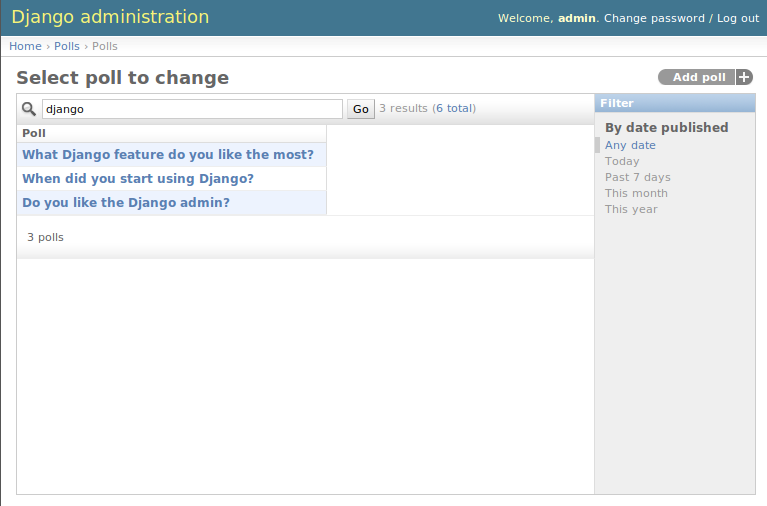Select the 'Any date' filter
Screen dimensions: 767x506
click(x=630, y=145)
